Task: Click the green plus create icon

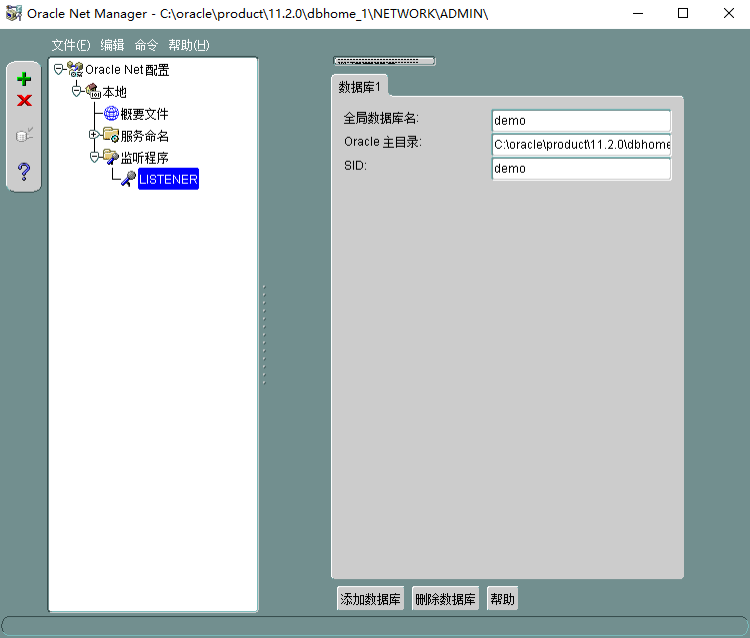Action: tap(24, 79)
